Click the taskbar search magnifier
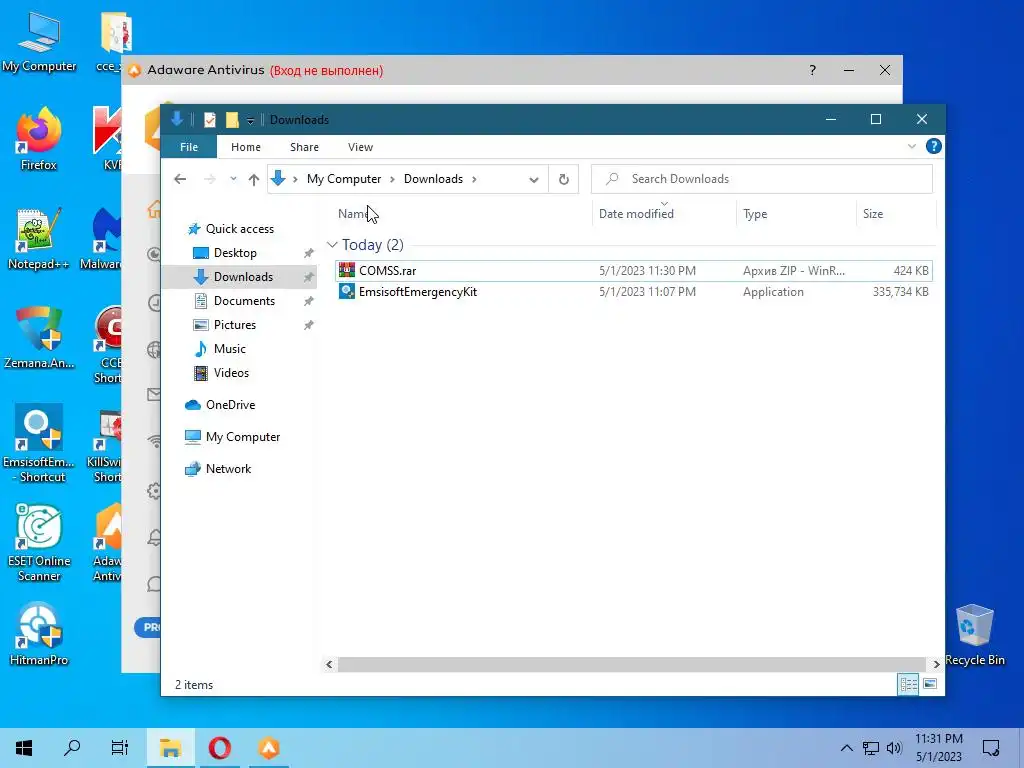This screenshot has width=1024, height=768. click(x=72, y=748)
